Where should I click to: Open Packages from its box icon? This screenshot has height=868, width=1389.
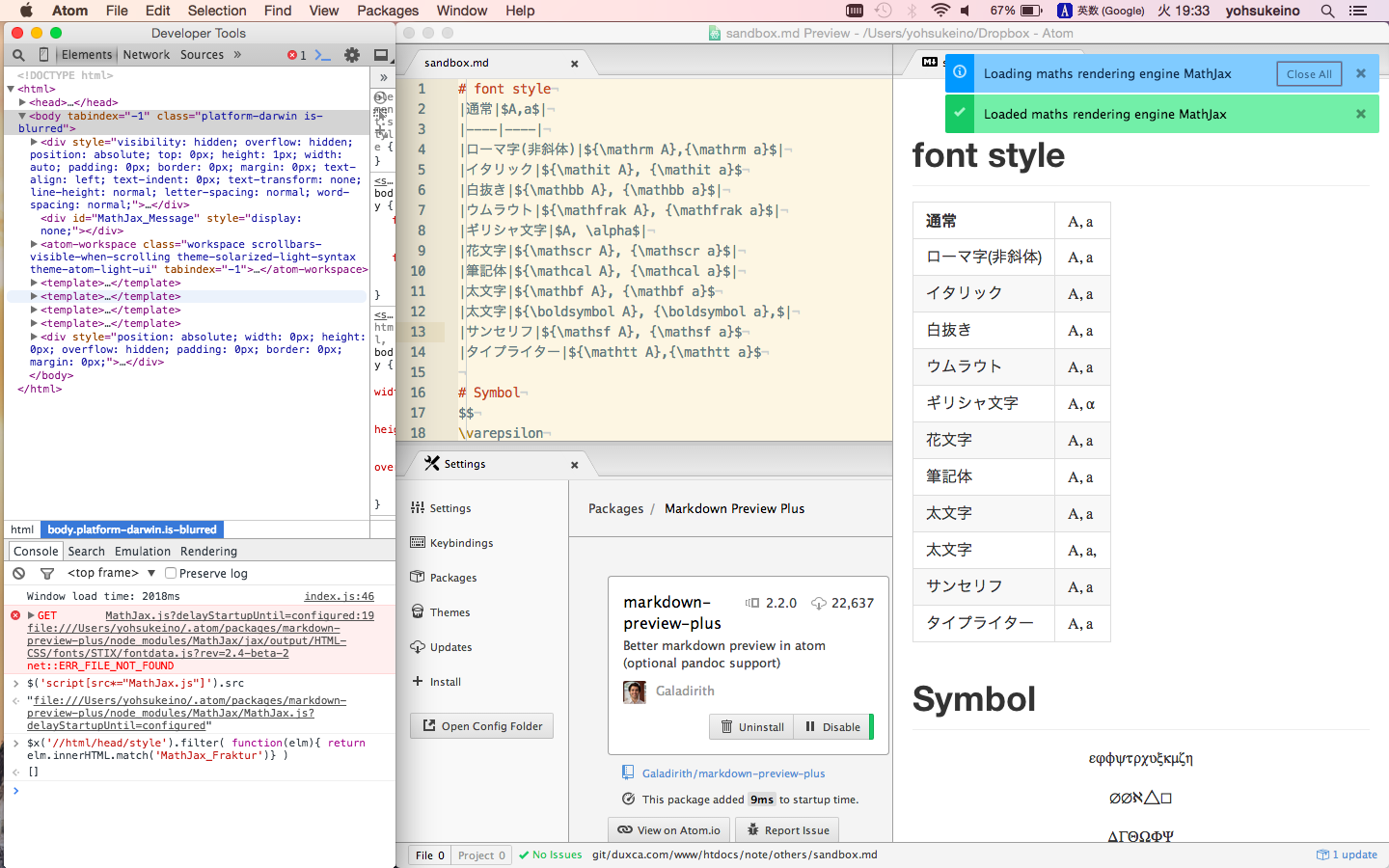pyautogui.click(x=418, y=577)
